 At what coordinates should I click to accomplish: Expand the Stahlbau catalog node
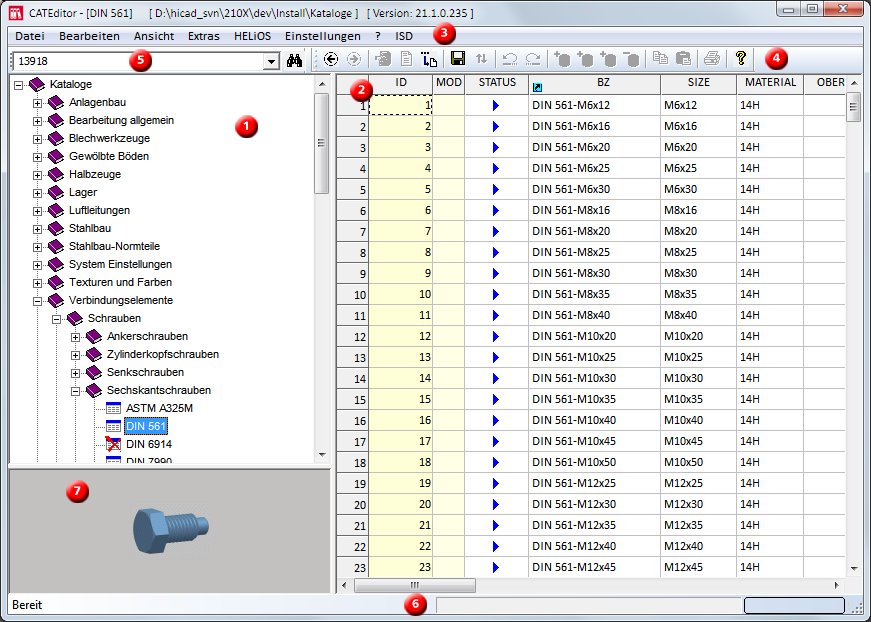coord(39,229)
